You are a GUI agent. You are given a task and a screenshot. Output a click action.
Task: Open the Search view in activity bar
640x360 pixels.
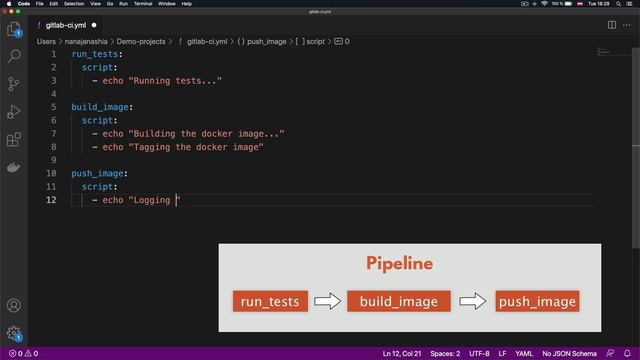pos(14,56)
